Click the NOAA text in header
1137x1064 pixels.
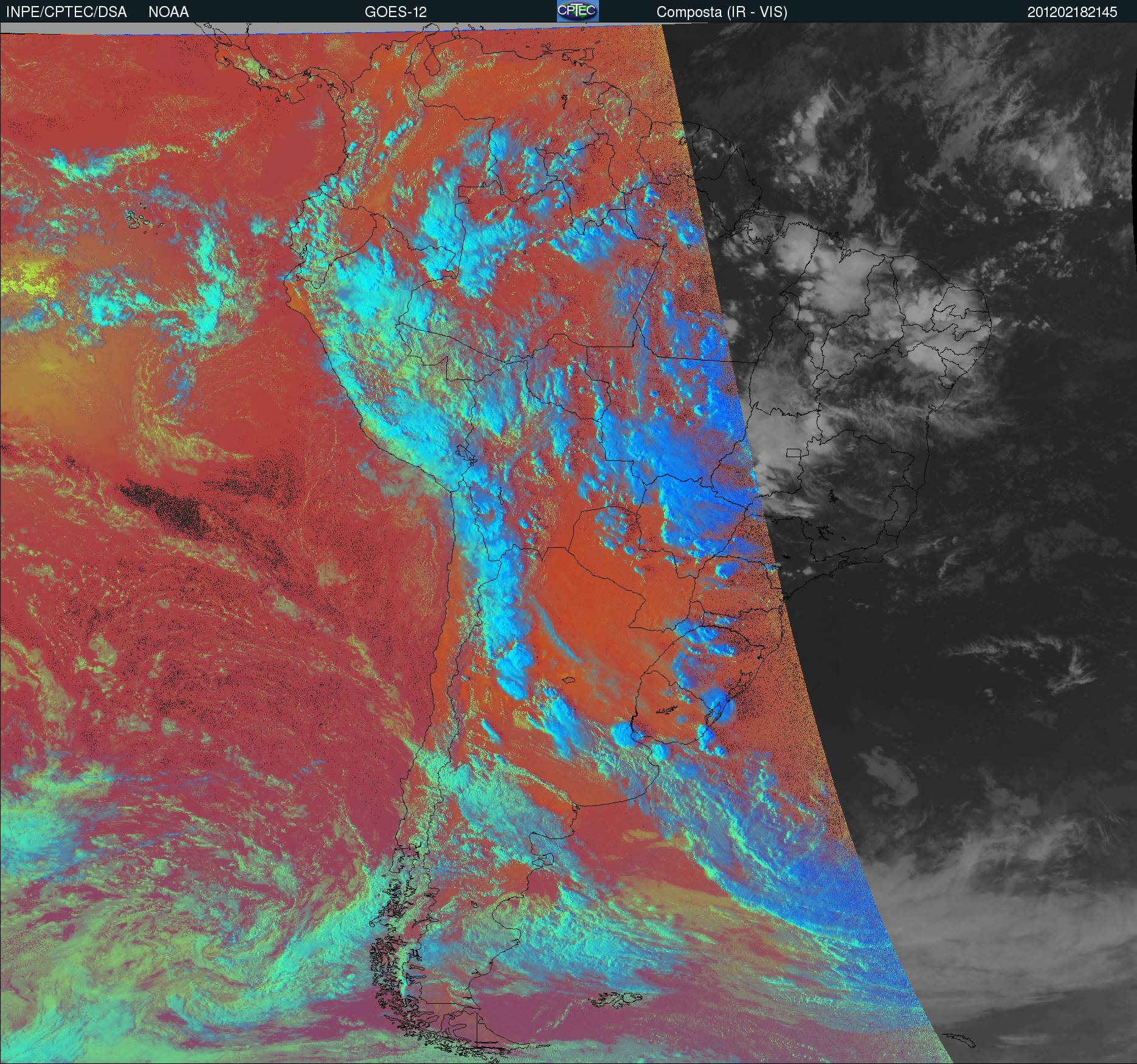coord(168,12)
